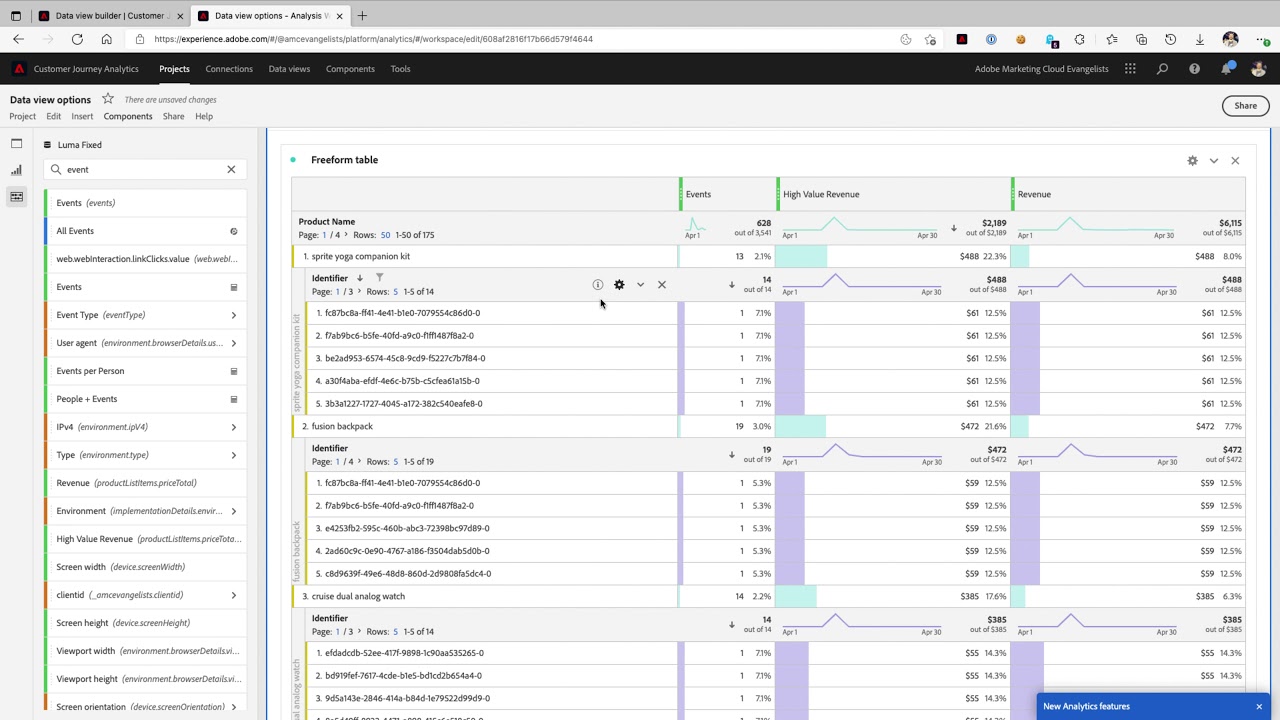Screen dimensions: 1280x720
Task: Click sort arrow next to first Identifier label
Action: pyautogui.click(x=360, y=278)
